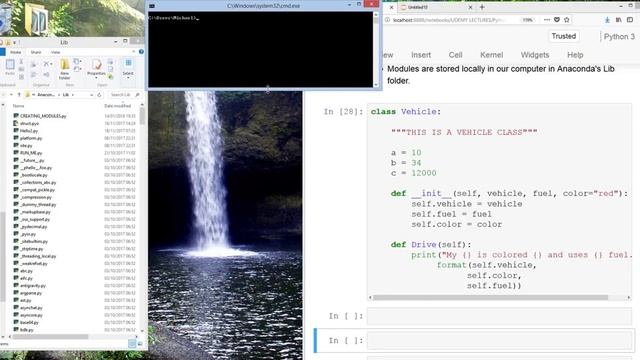Open the View tab in Explorer

click(56, 52)
